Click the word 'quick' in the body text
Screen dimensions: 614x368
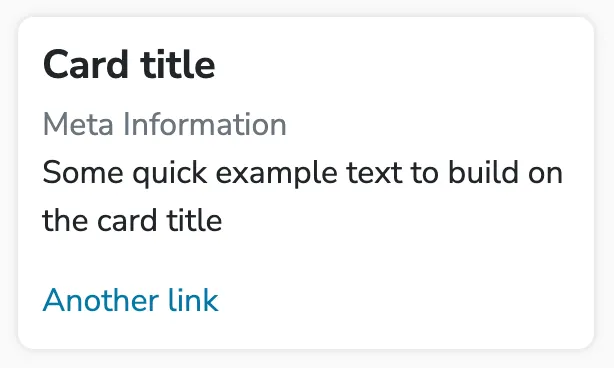click(170, 173)
